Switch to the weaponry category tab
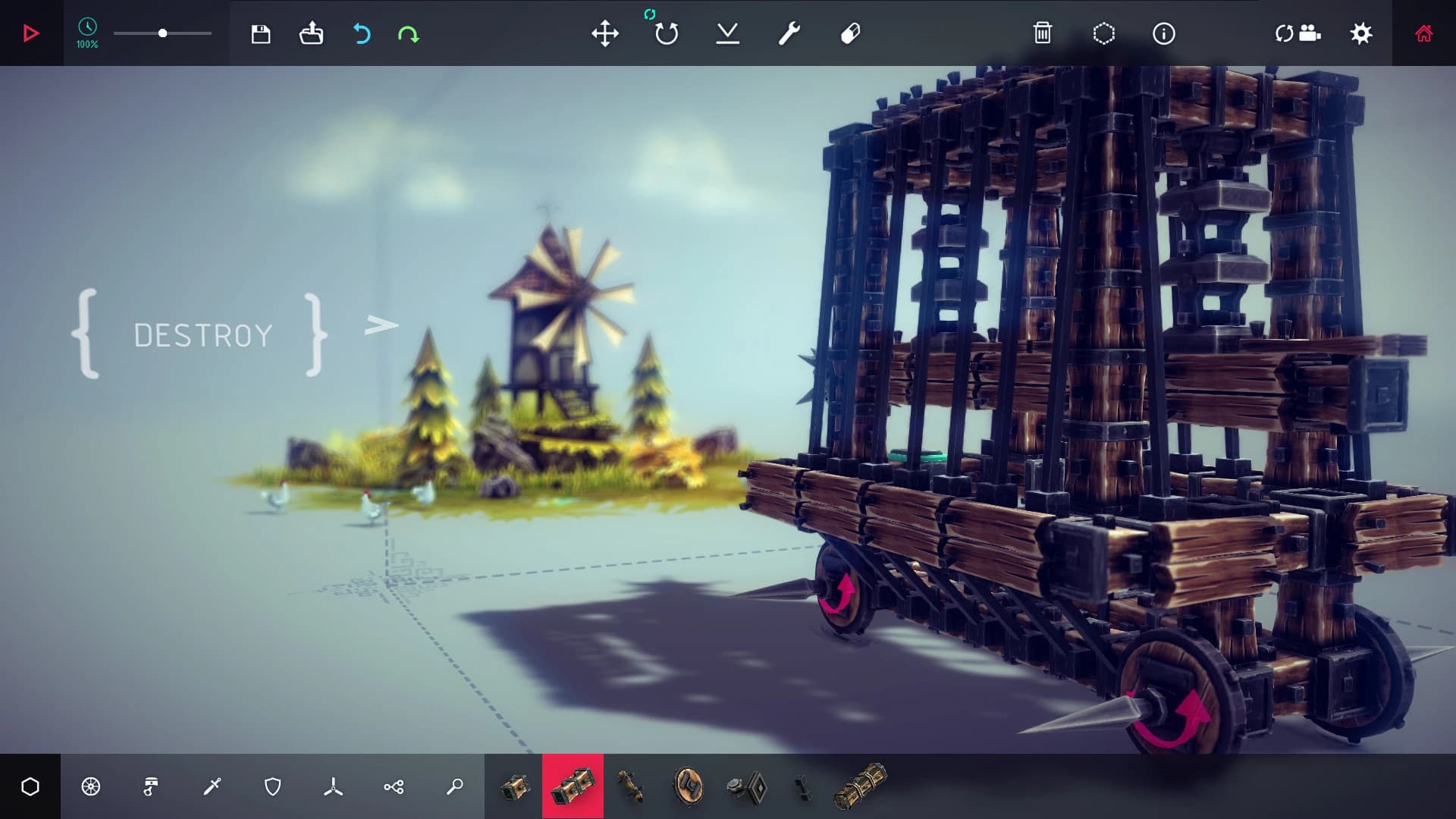 pyautogui.click(x=212, y=786)
